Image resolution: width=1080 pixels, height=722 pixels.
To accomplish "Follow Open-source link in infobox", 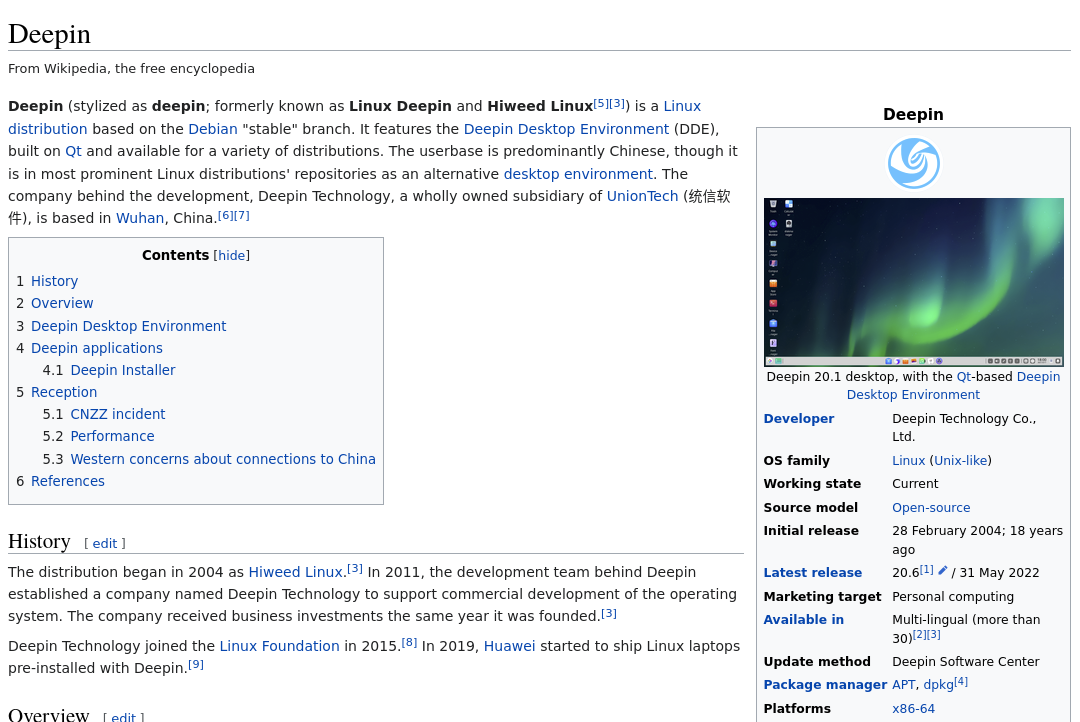I will 931,507.
